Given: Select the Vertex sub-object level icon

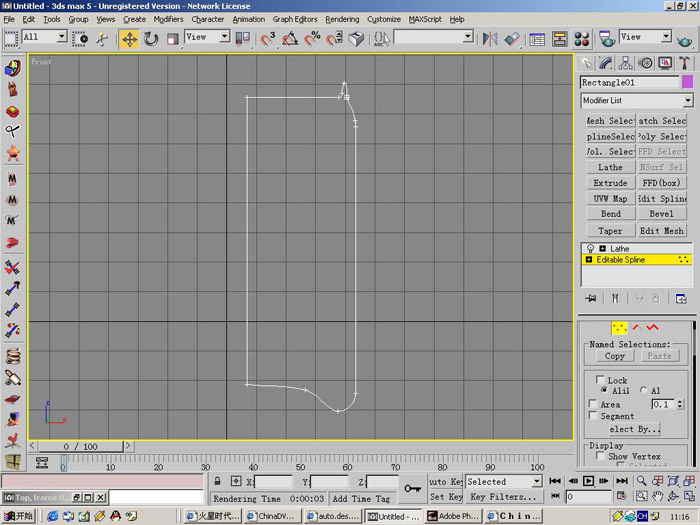Looking at the screenshot, I should 619,328.
